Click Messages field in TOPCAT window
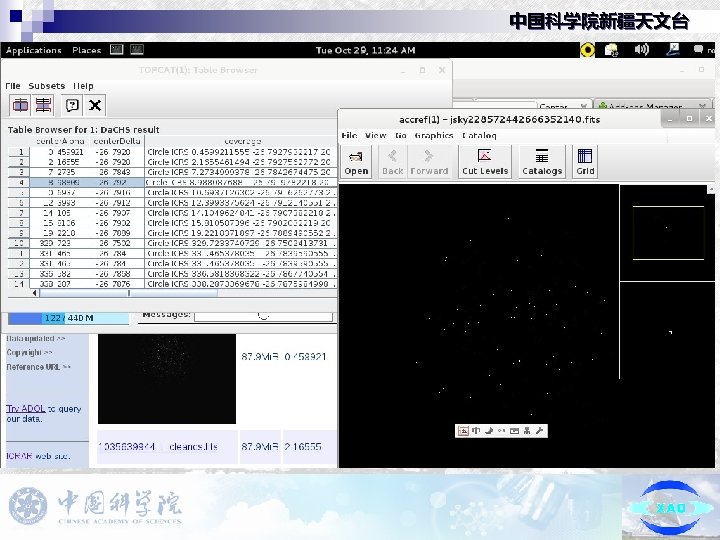 (263, 316)
